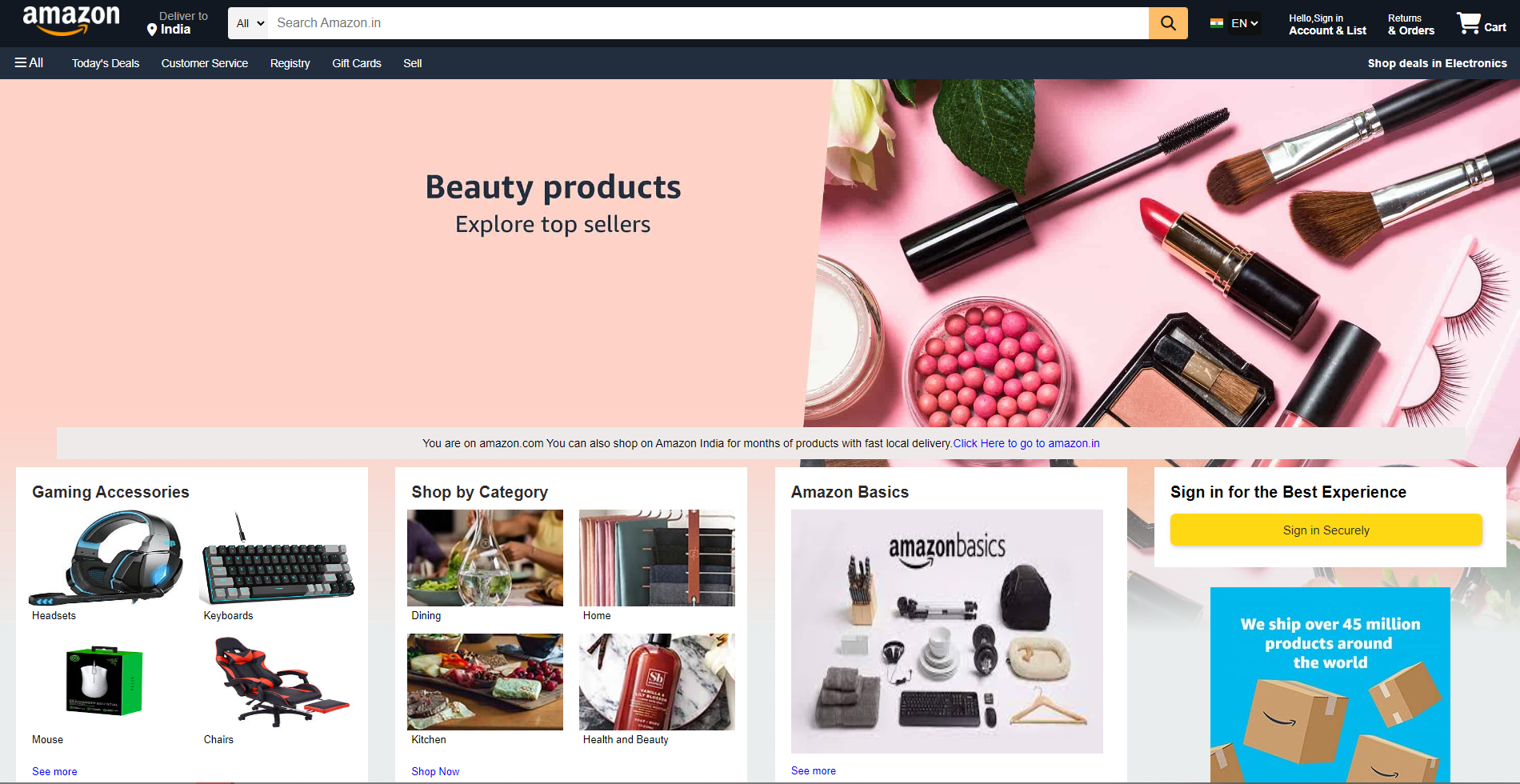Open the hamburger All menu
Image resolution: width=1520 pixels, height=784 pixels.
click(29, 62)
